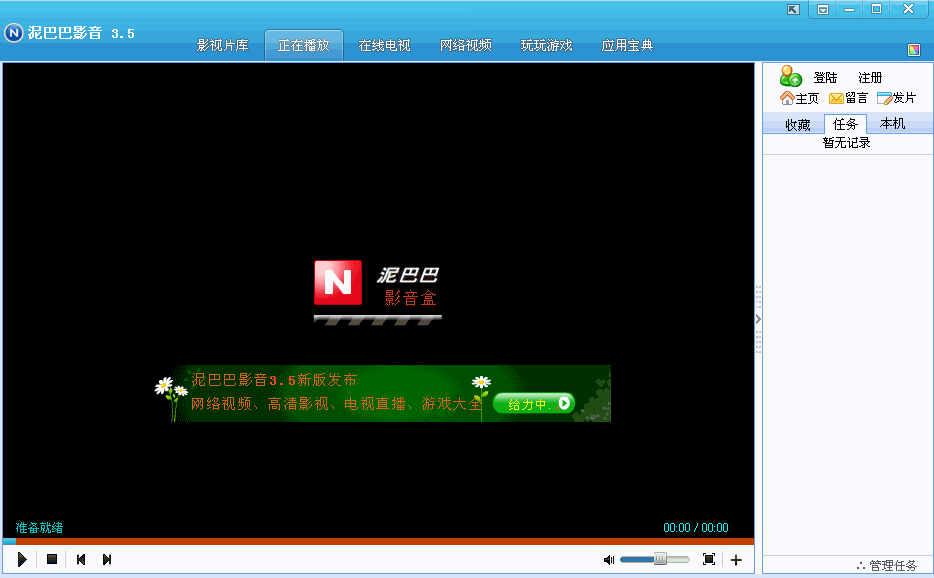Open the 网络视频 tab
The width and height of the screenshot is (934, 578).
click(466, 45)
